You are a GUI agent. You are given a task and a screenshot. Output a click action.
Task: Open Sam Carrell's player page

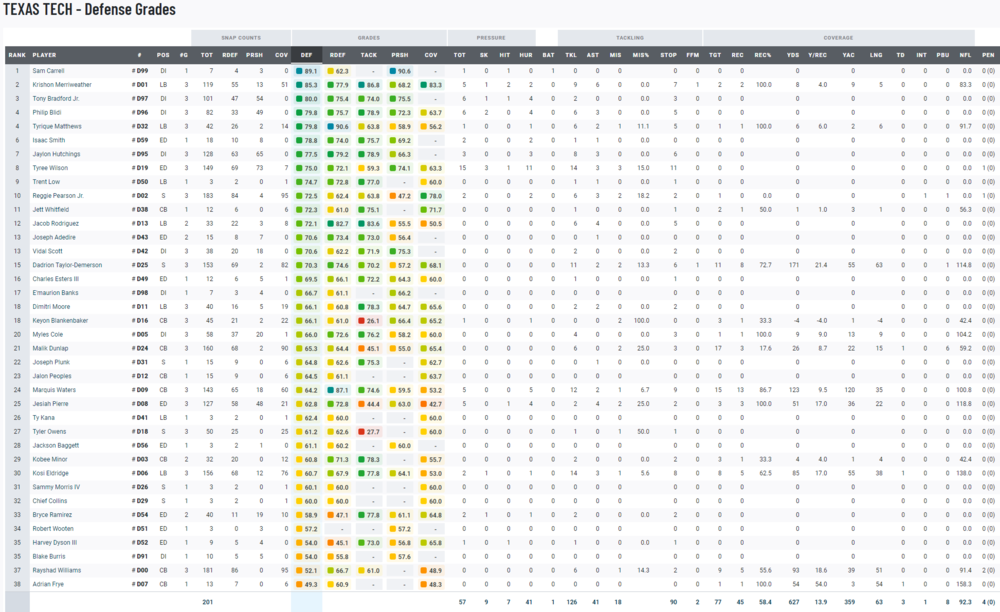click(x=47, y=71)
